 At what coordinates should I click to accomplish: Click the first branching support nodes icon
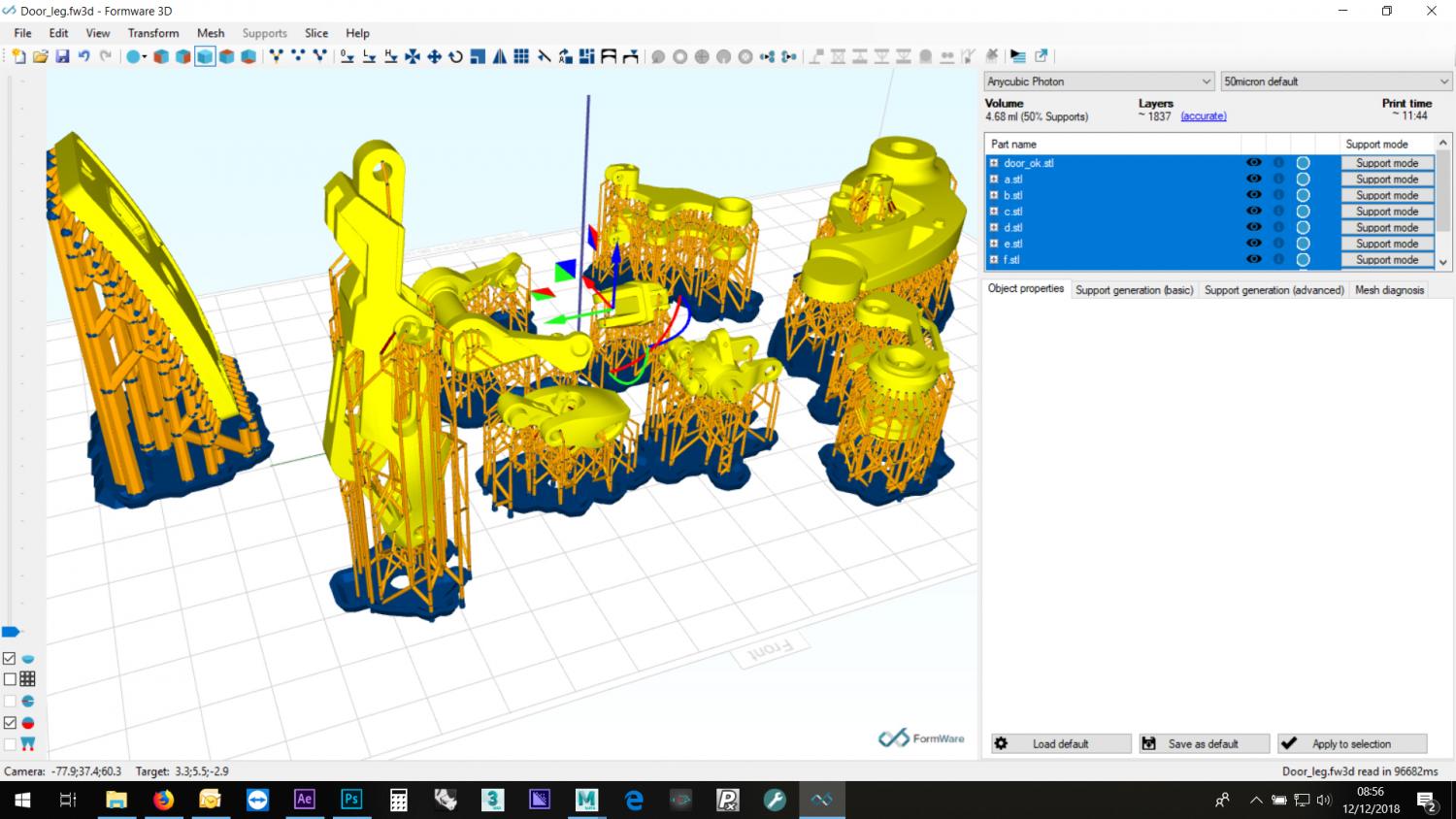pyautogui.click(x=275, y=56)
